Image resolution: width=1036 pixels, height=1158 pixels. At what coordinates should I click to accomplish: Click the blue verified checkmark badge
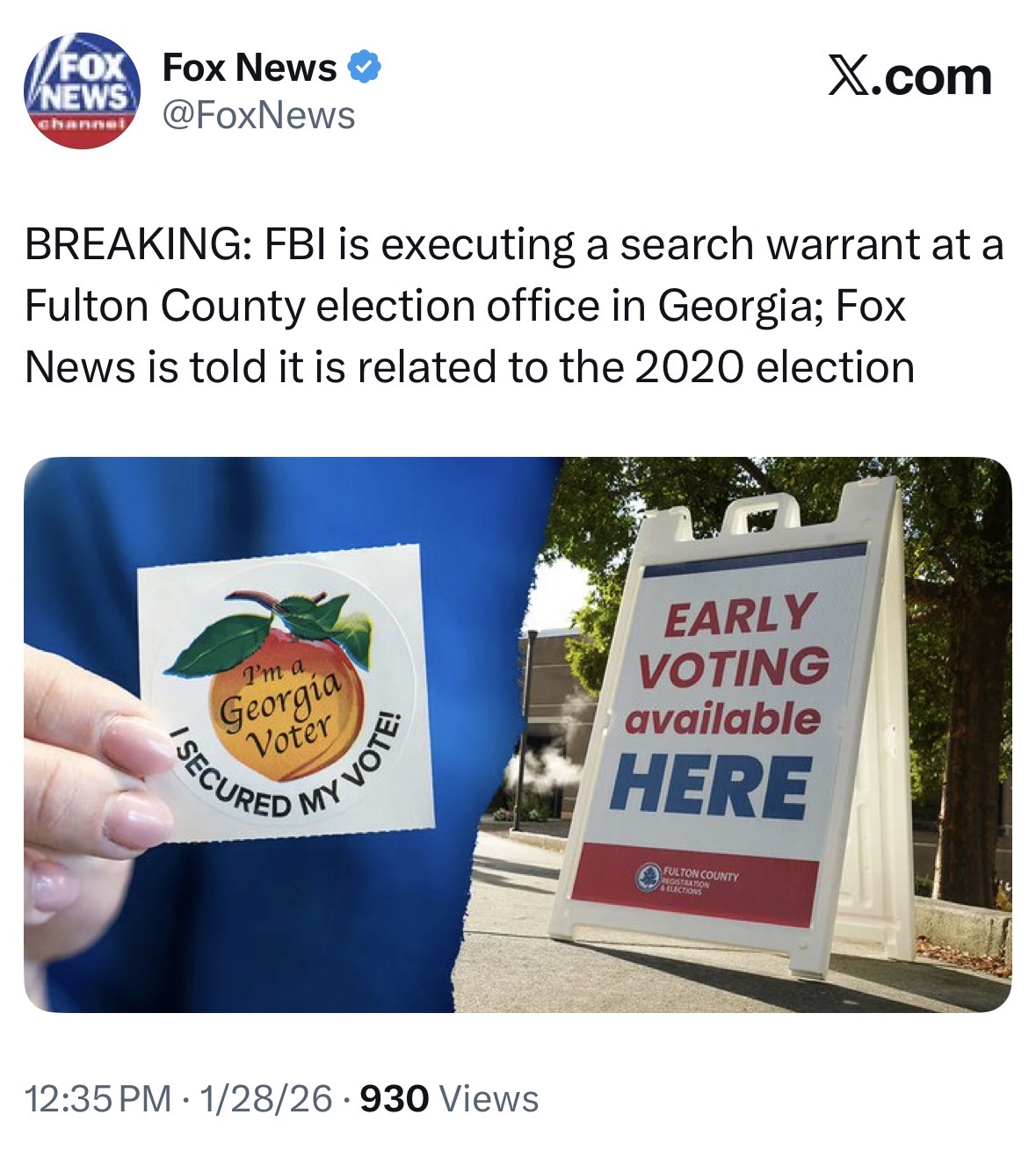click(365, 68)
